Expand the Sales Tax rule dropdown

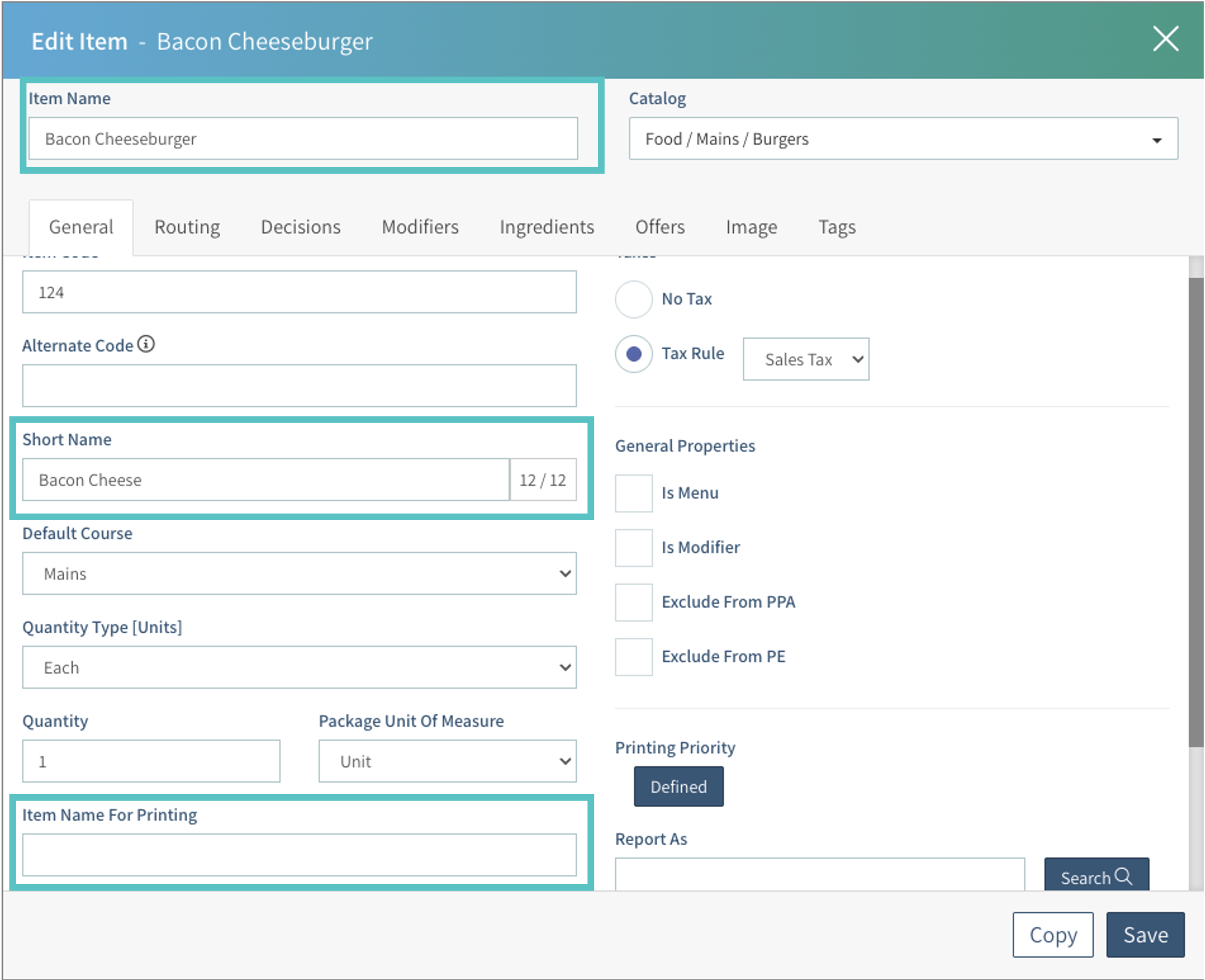coord(805,359)
